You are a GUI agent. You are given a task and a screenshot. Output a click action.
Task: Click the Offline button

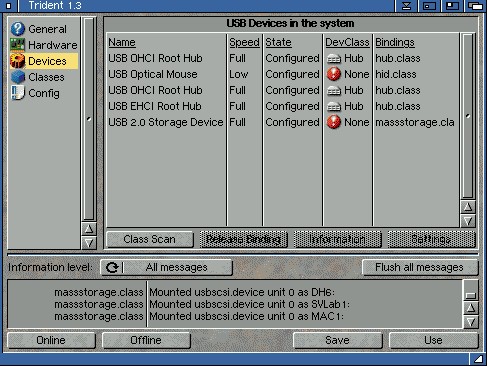146,340
